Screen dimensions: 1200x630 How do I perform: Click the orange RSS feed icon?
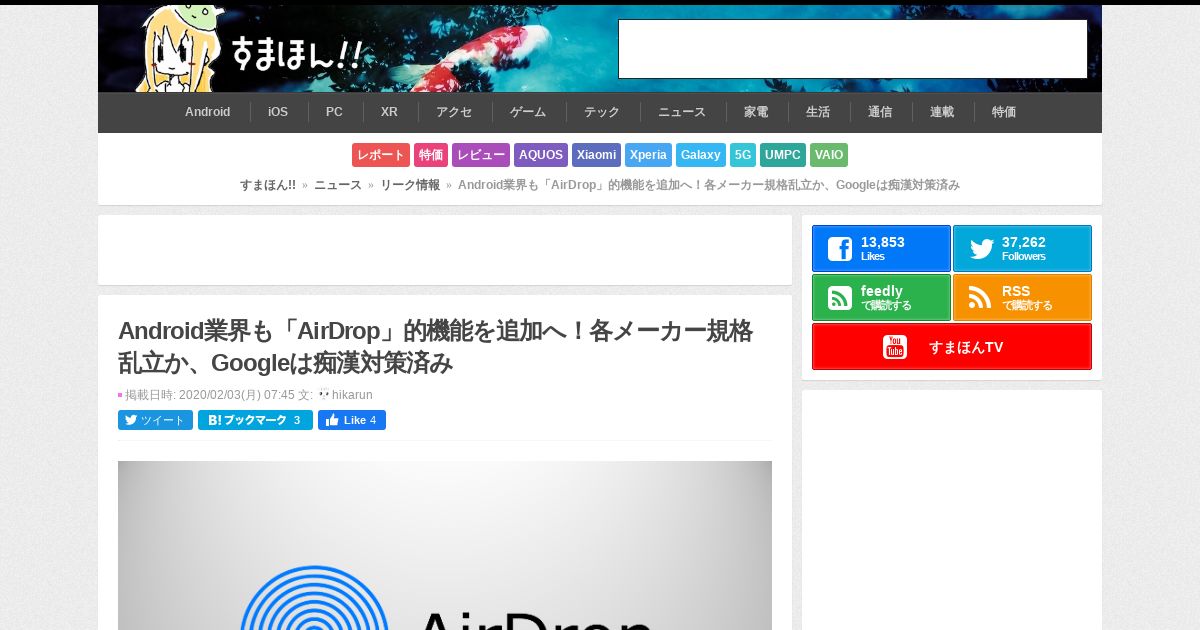pyautogui.click(x=981, y=298)
